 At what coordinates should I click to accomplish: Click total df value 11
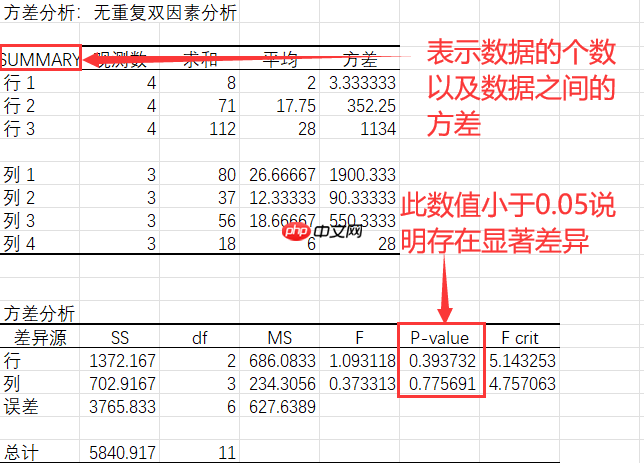point(227,453)
